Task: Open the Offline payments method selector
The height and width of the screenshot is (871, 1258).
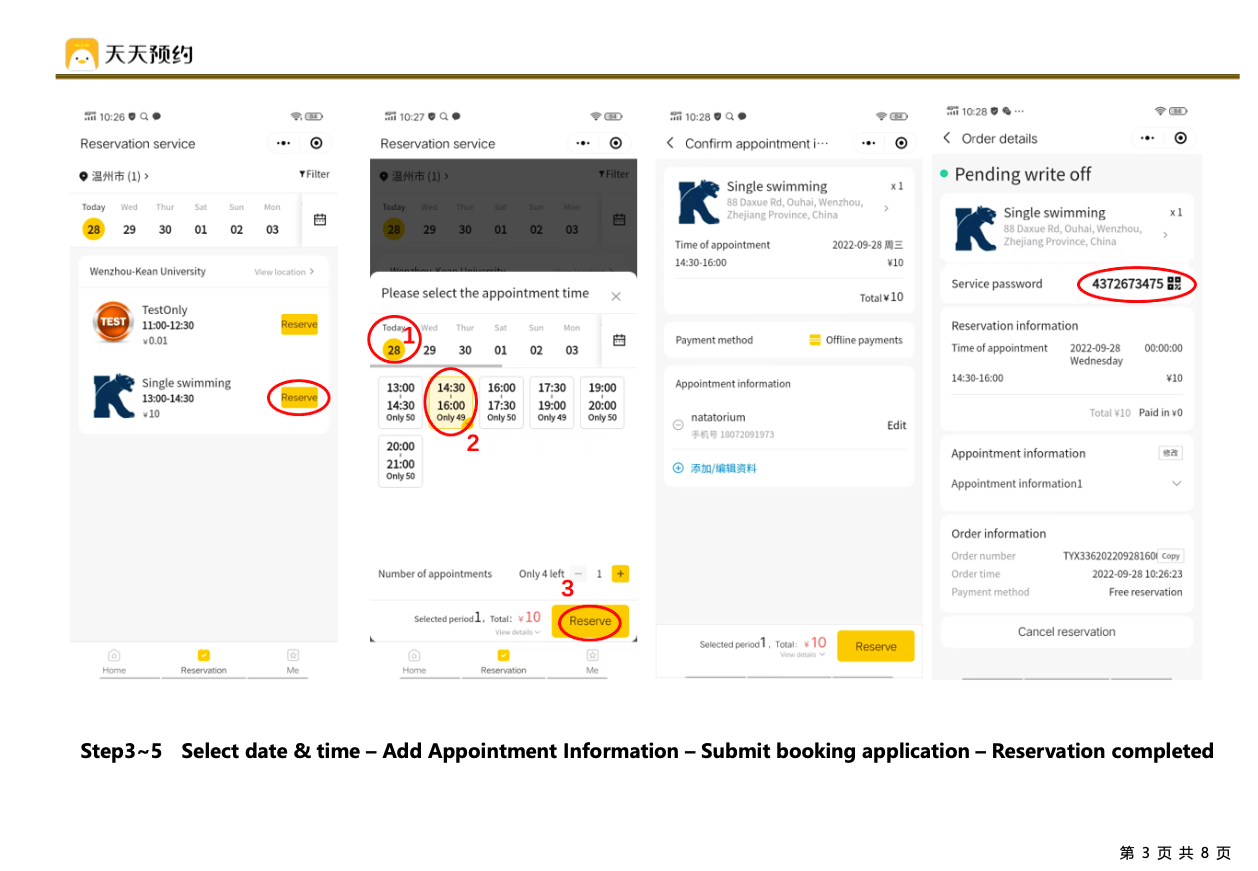Action: point(856,340)
